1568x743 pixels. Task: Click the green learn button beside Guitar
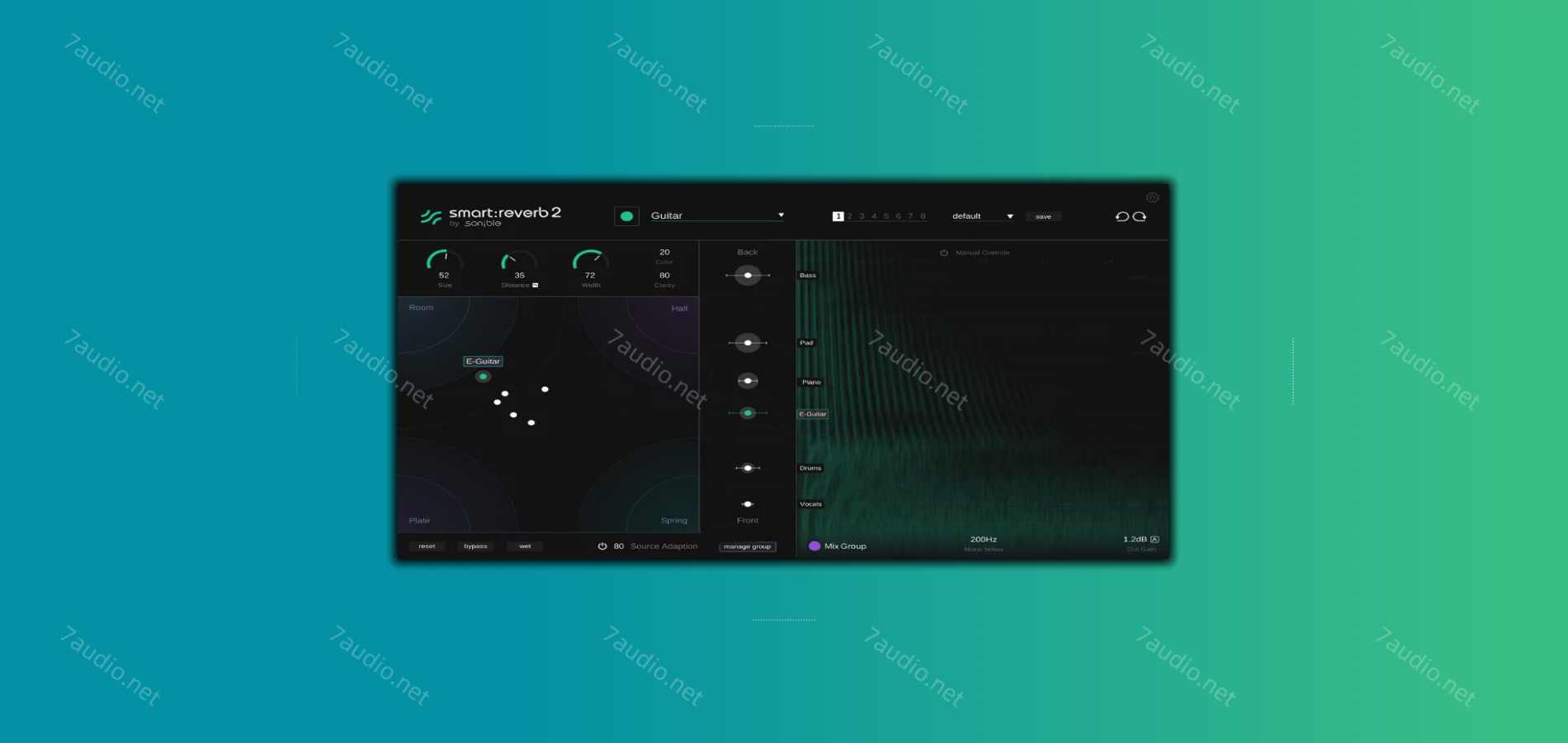tap(626, 216)
